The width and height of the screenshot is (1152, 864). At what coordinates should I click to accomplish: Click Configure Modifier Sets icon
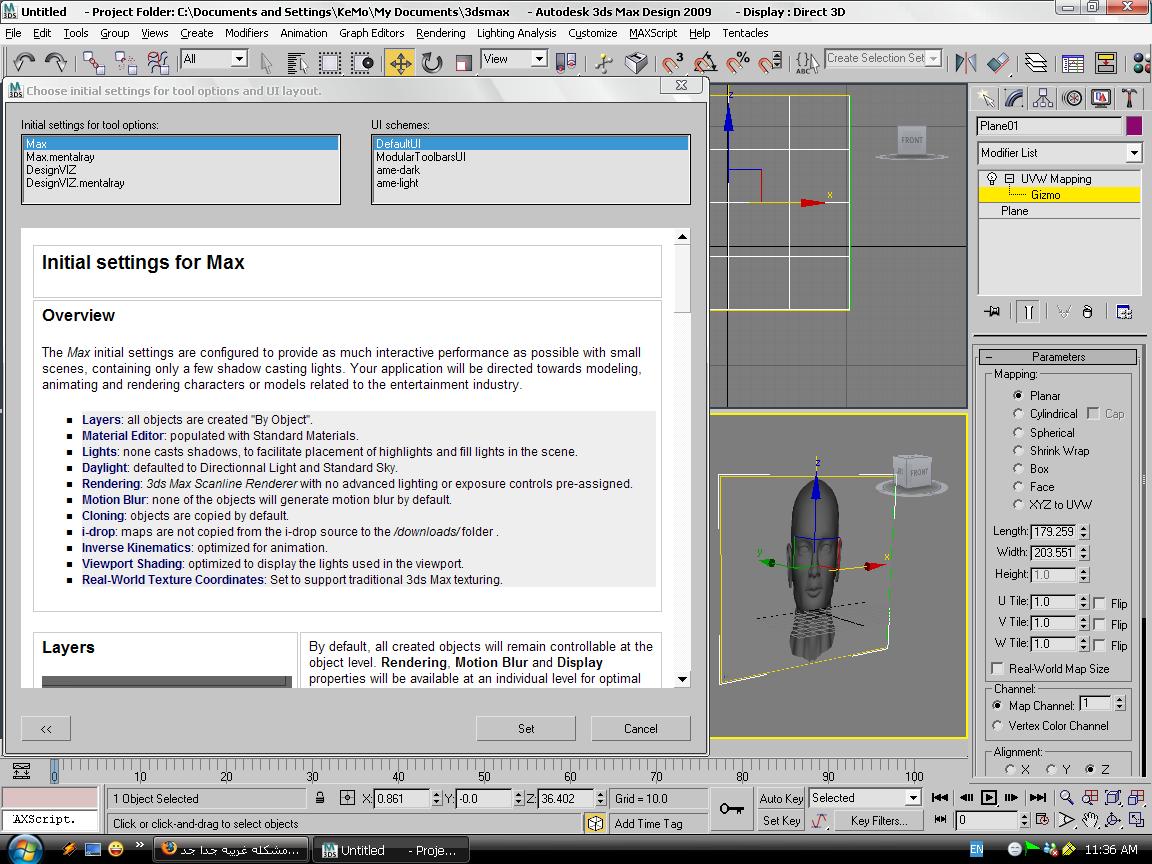[1124, 312]
